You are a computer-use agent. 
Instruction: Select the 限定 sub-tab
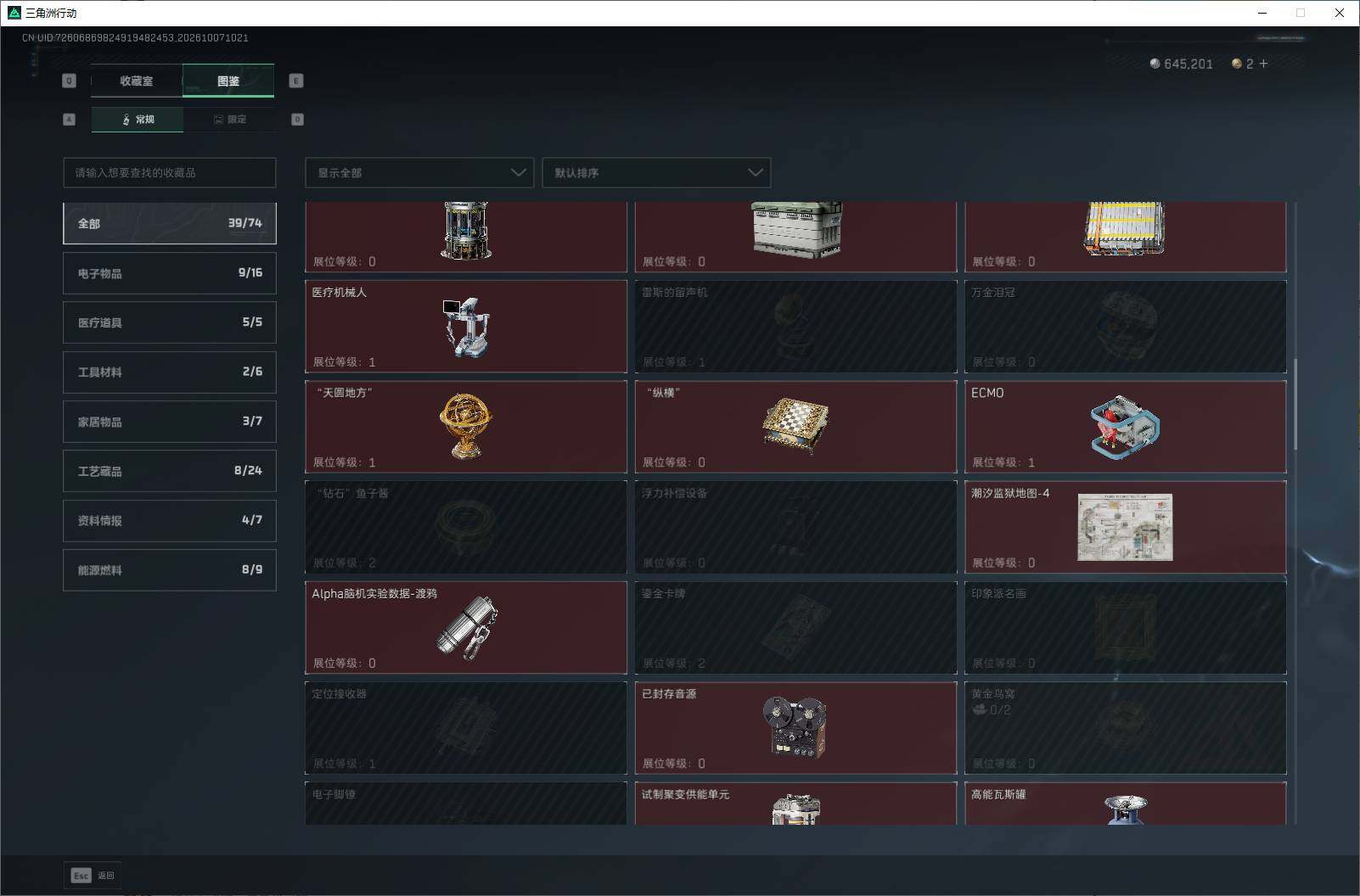[x=229, y=120]
